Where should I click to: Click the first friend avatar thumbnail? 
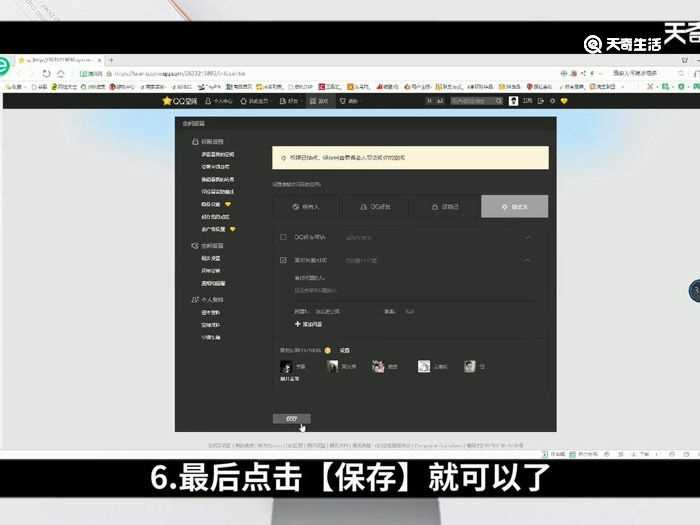[x=286, y=367]
